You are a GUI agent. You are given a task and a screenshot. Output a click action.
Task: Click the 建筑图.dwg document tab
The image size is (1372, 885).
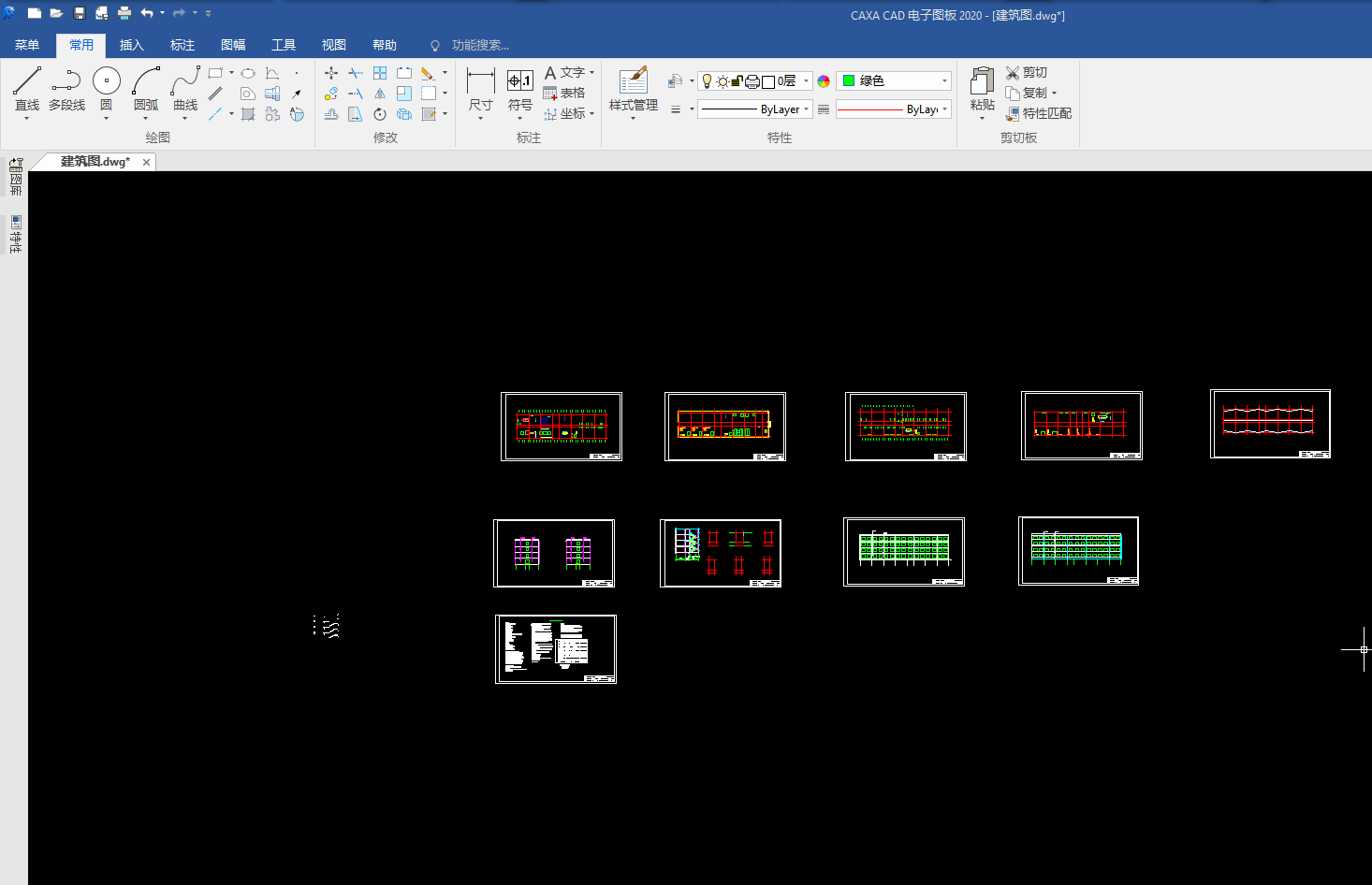[x=95, y=162]
